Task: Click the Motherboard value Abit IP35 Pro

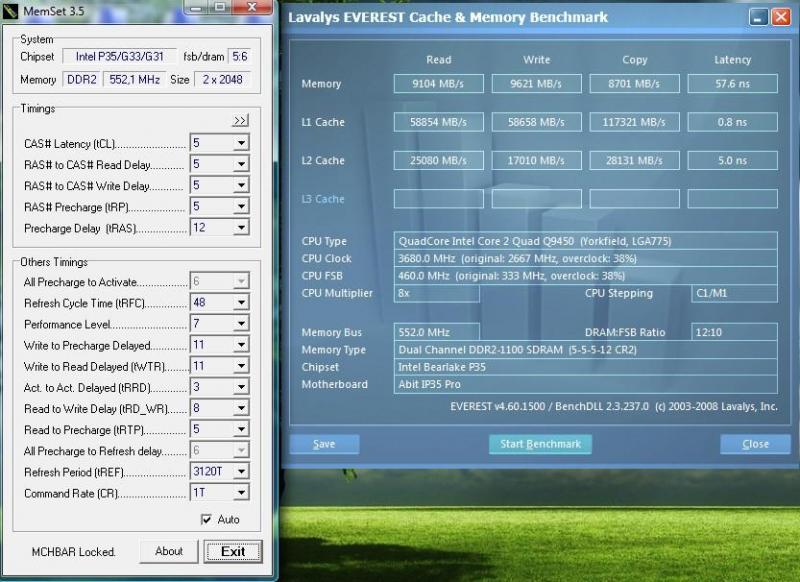Action: (x=586, y=385)
